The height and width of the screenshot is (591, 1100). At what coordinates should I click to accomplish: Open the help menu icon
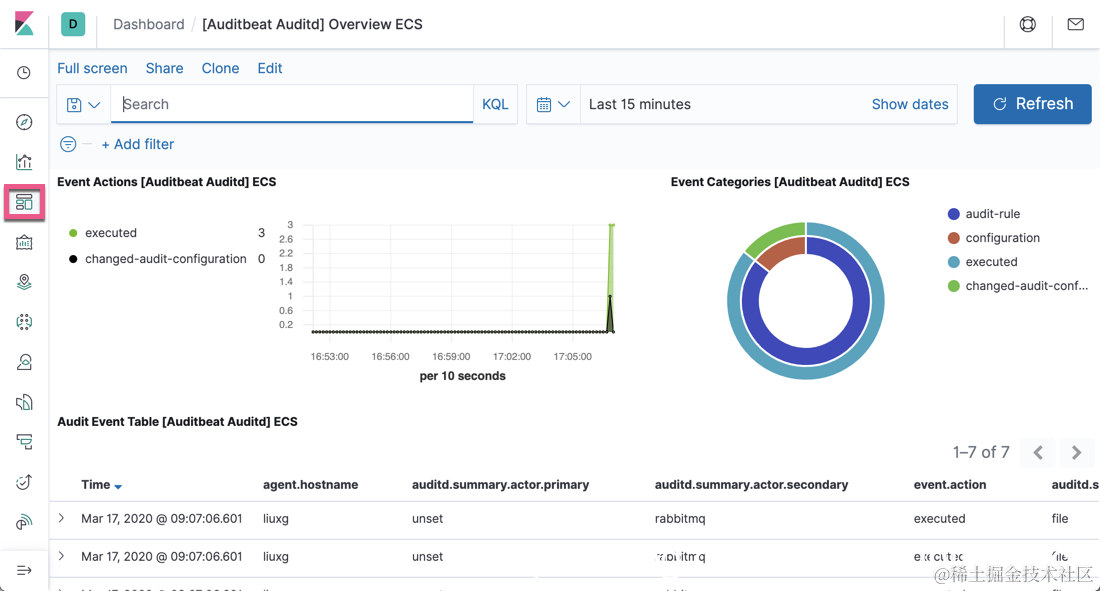(x=1028, y=24)
